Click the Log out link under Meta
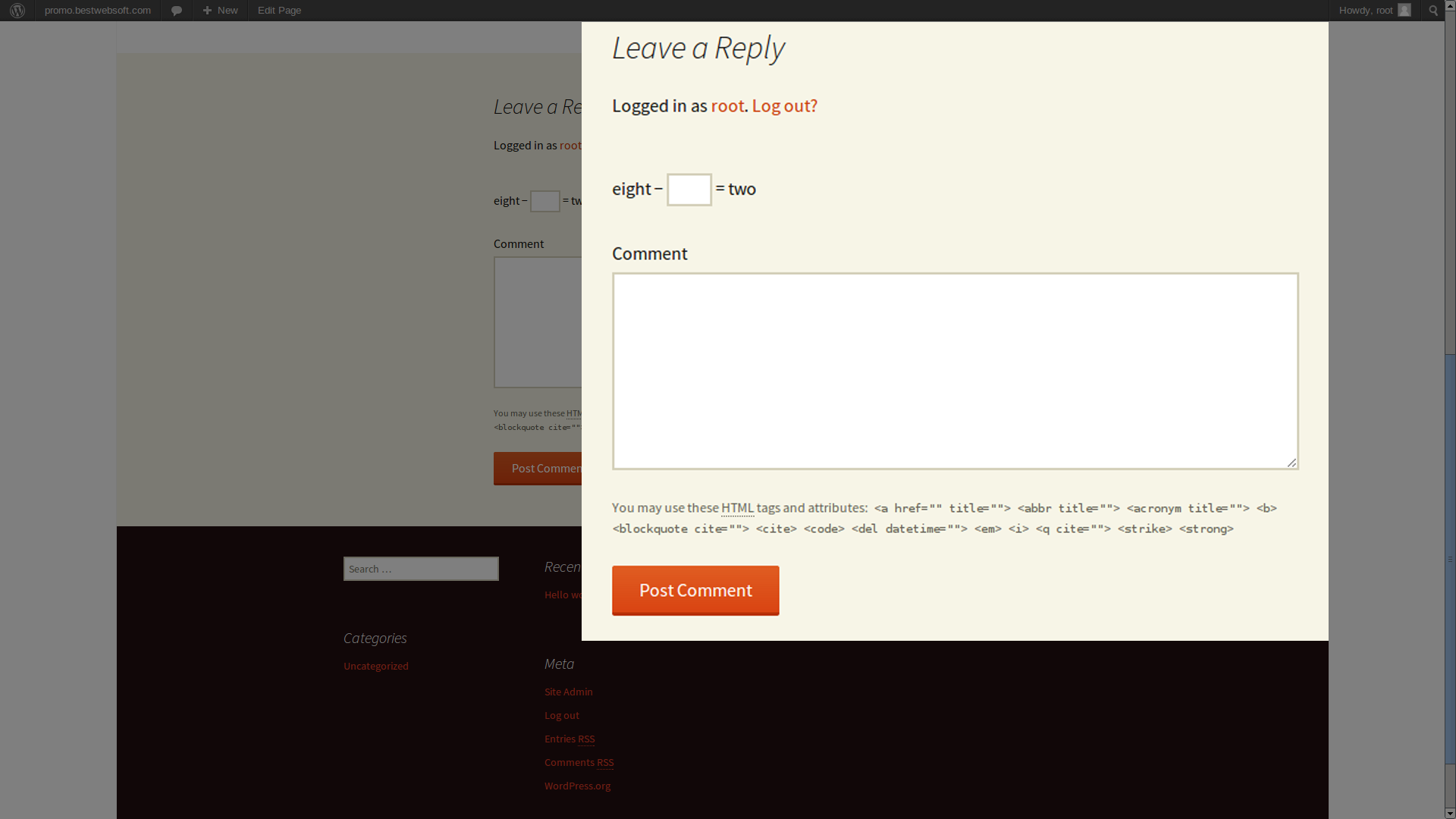 pyautogui.click(x=562, y=715)
